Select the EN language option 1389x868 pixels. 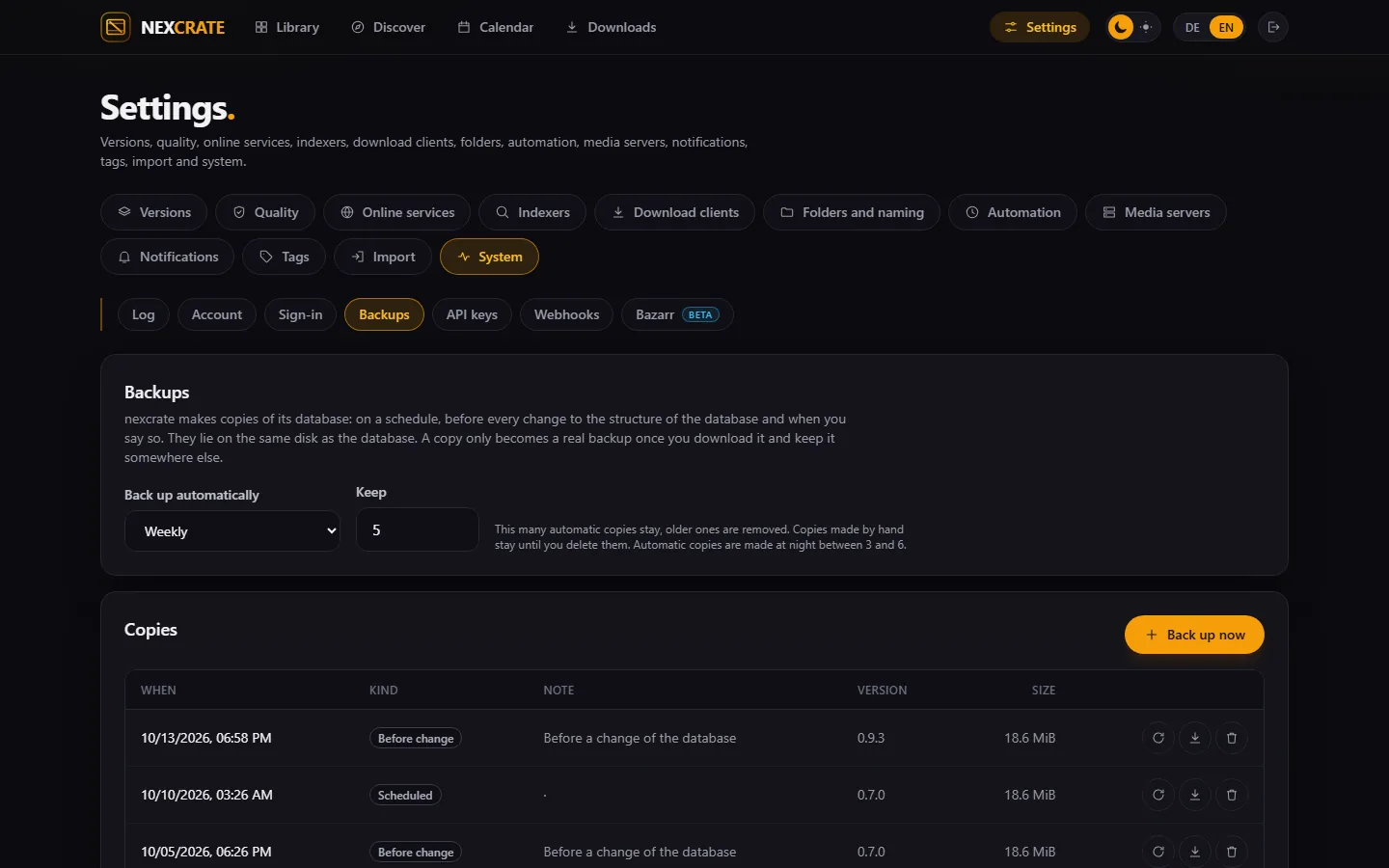click(1226, 27)
